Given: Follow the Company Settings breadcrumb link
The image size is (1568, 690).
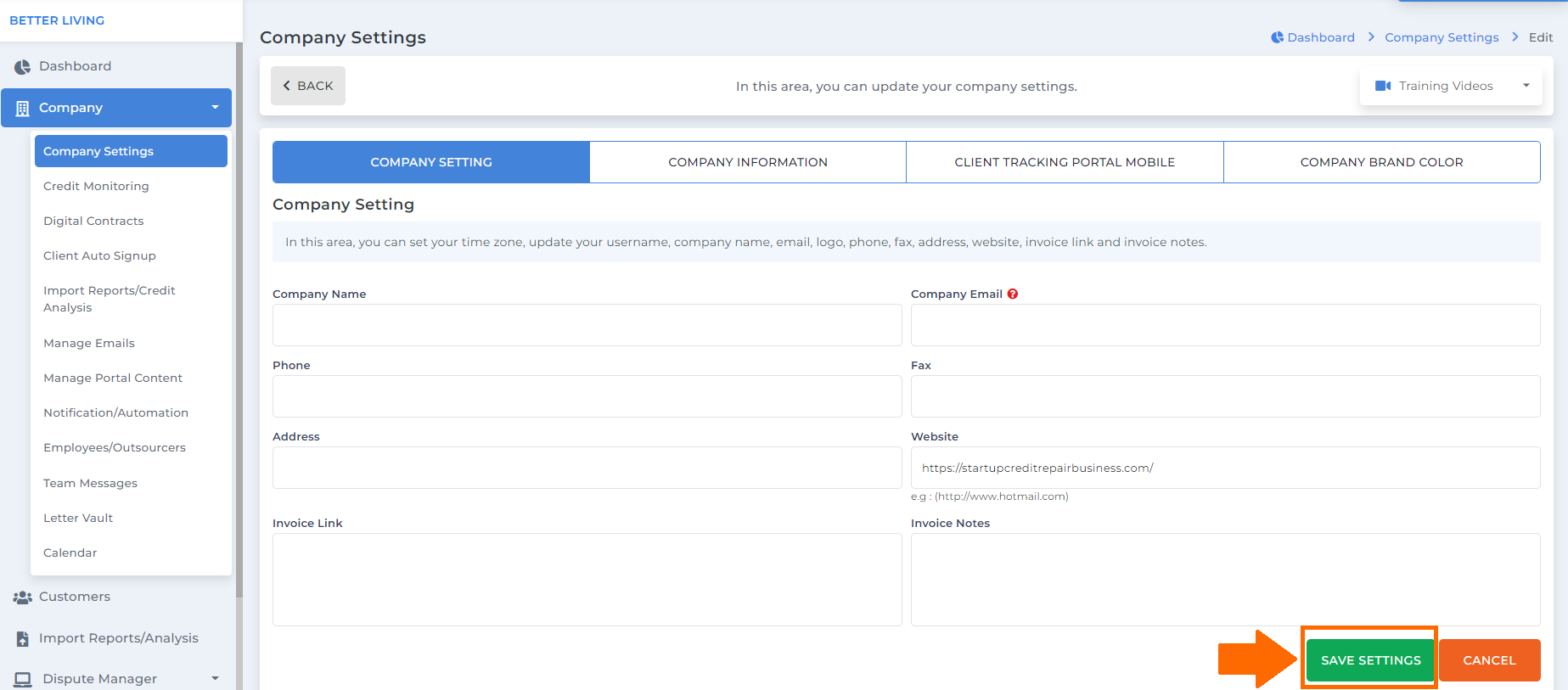Looking at the screenshot, I should point(1442,37).
